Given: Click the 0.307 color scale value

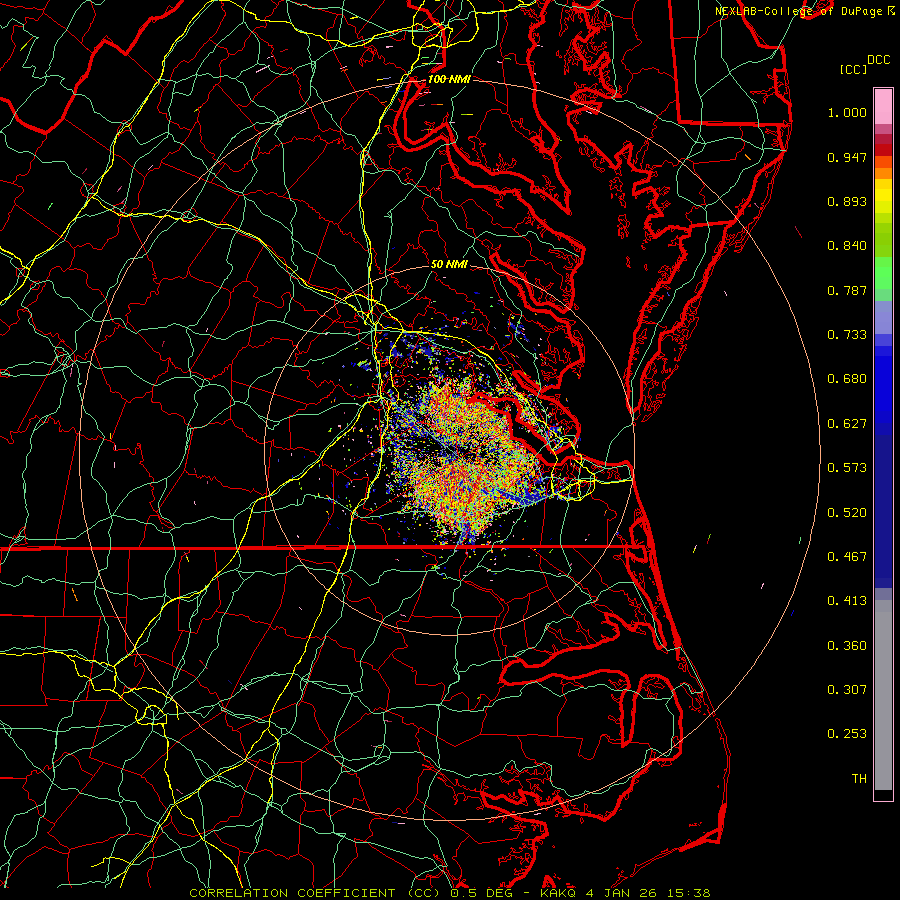Looking at the screenshot, I should click(x=847, y=690).
